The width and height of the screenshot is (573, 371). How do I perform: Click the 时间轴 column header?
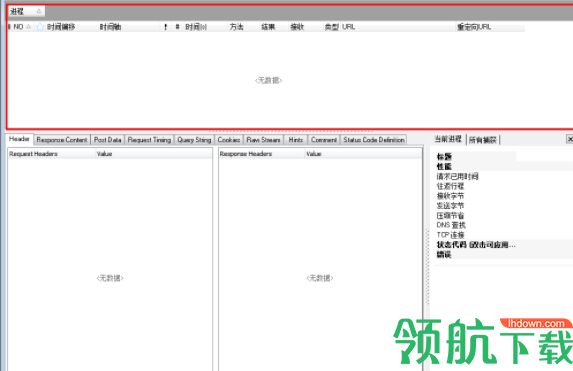[x=110, y=27]
